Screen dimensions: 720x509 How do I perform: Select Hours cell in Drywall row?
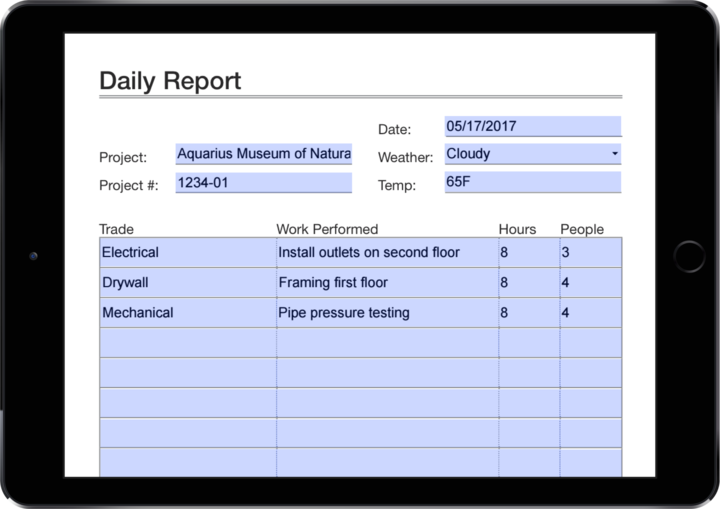[x=528, y=283]
